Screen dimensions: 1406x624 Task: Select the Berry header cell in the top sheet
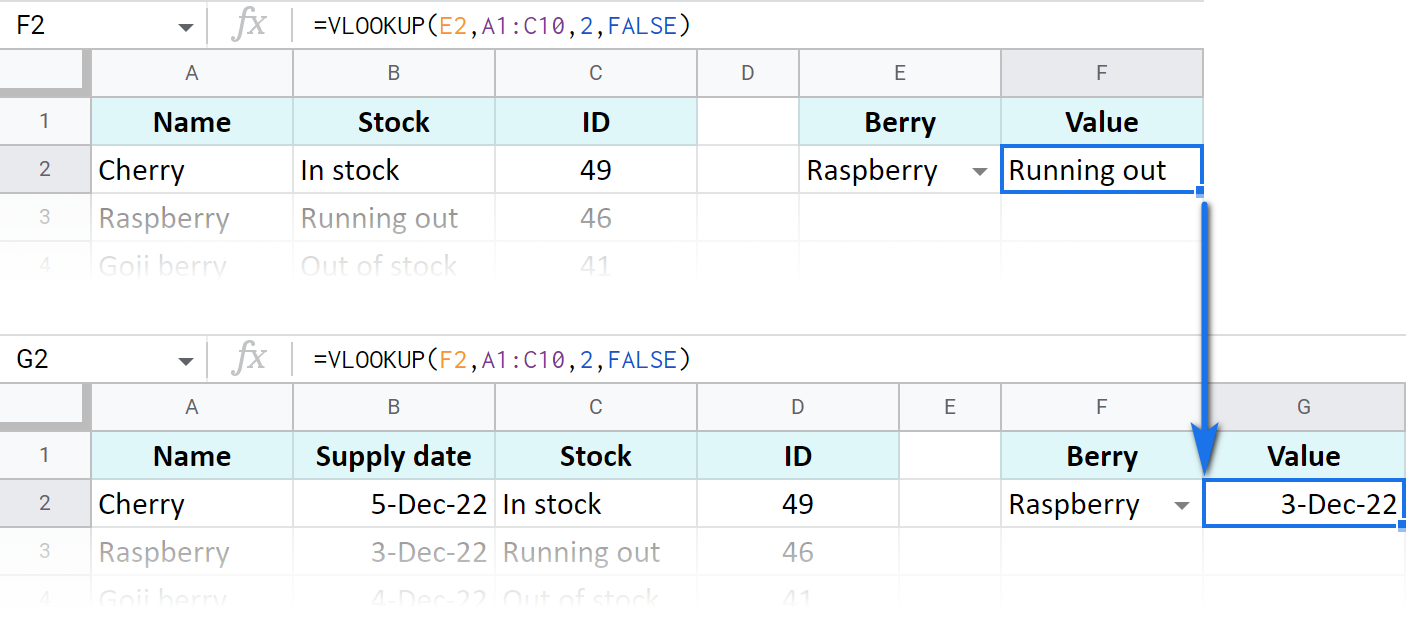pyautogui.click(x=899, y=121)
